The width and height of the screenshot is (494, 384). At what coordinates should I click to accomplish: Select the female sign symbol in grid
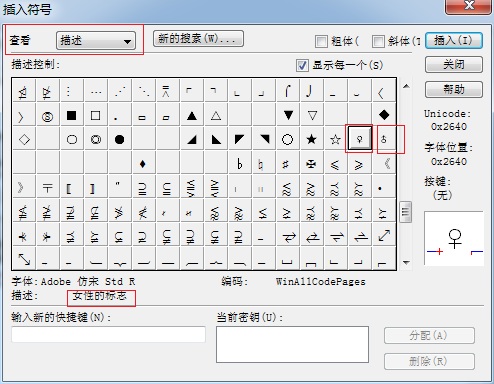(359, 139)
